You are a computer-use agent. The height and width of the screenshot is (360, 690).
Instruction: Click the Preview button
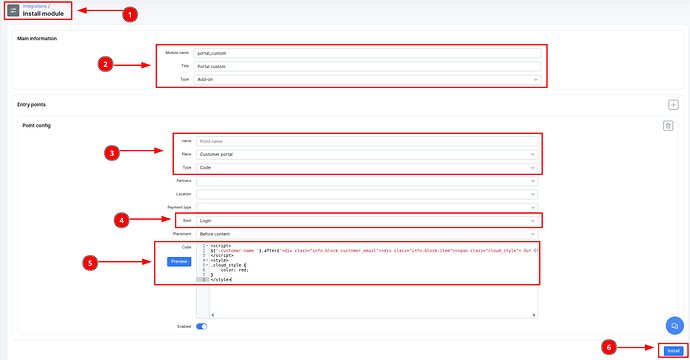point(179,261)
